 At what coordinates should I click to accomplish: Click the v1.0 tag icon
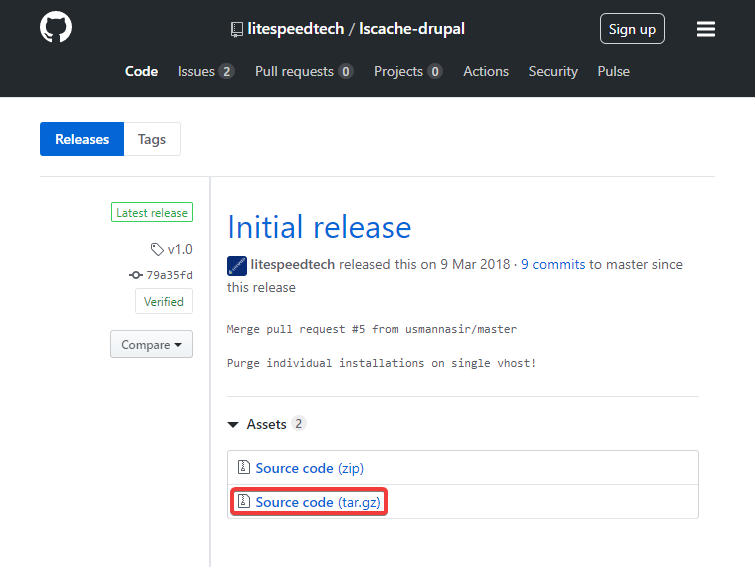[x=157, y=249]
